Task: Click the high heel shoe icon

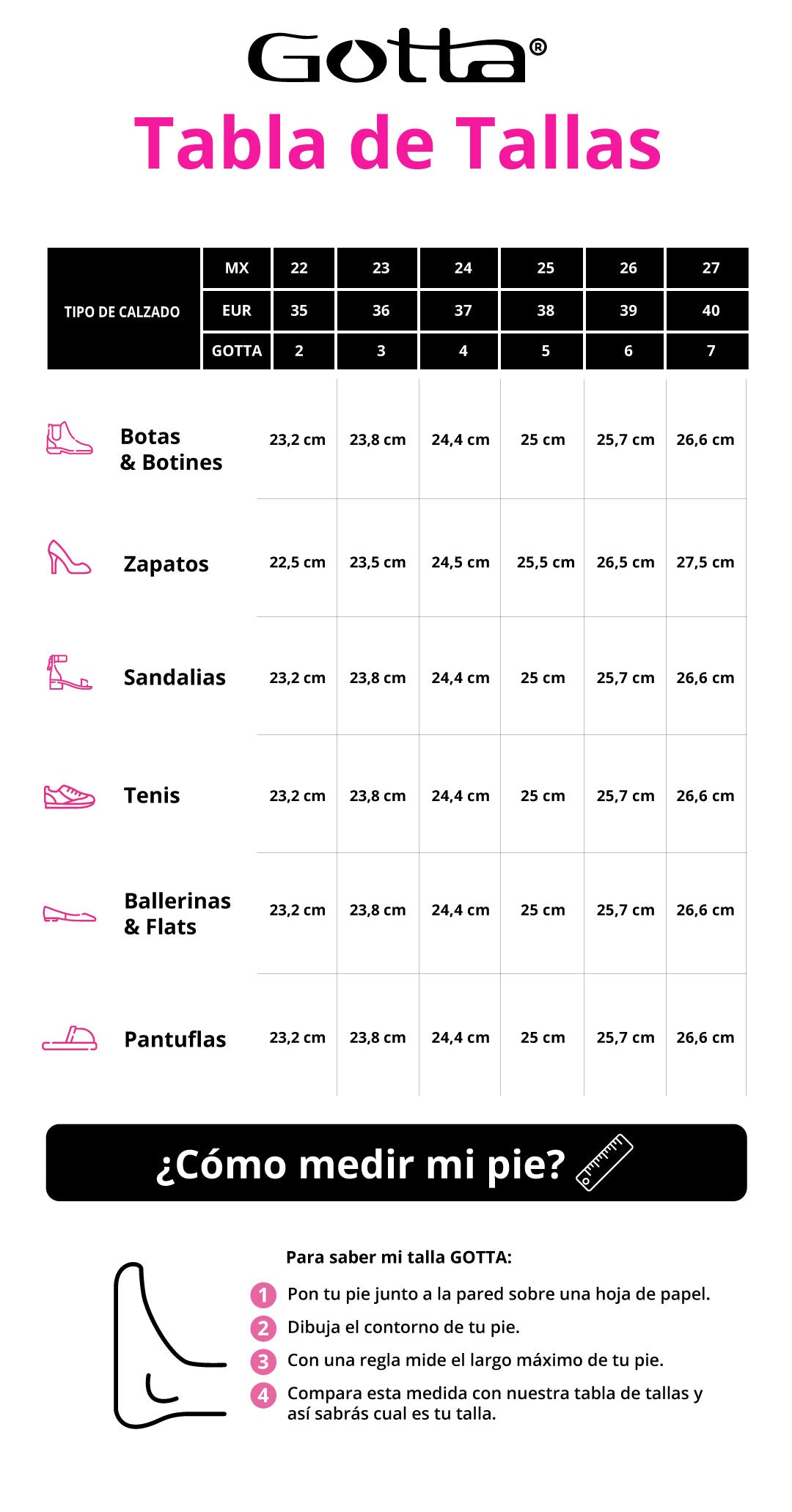Action: (69, 557)
